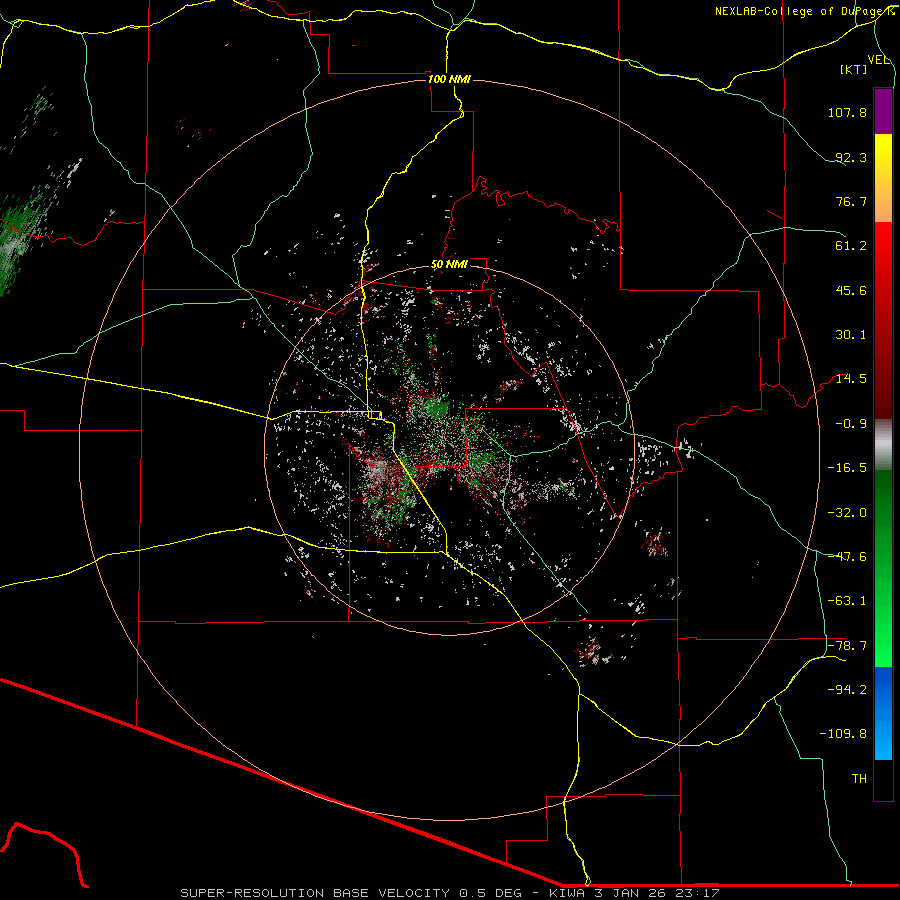900x900 pixels.
Task: Click the NEXLAB-College of DuPage watermark text
Action: click(804, 11)
